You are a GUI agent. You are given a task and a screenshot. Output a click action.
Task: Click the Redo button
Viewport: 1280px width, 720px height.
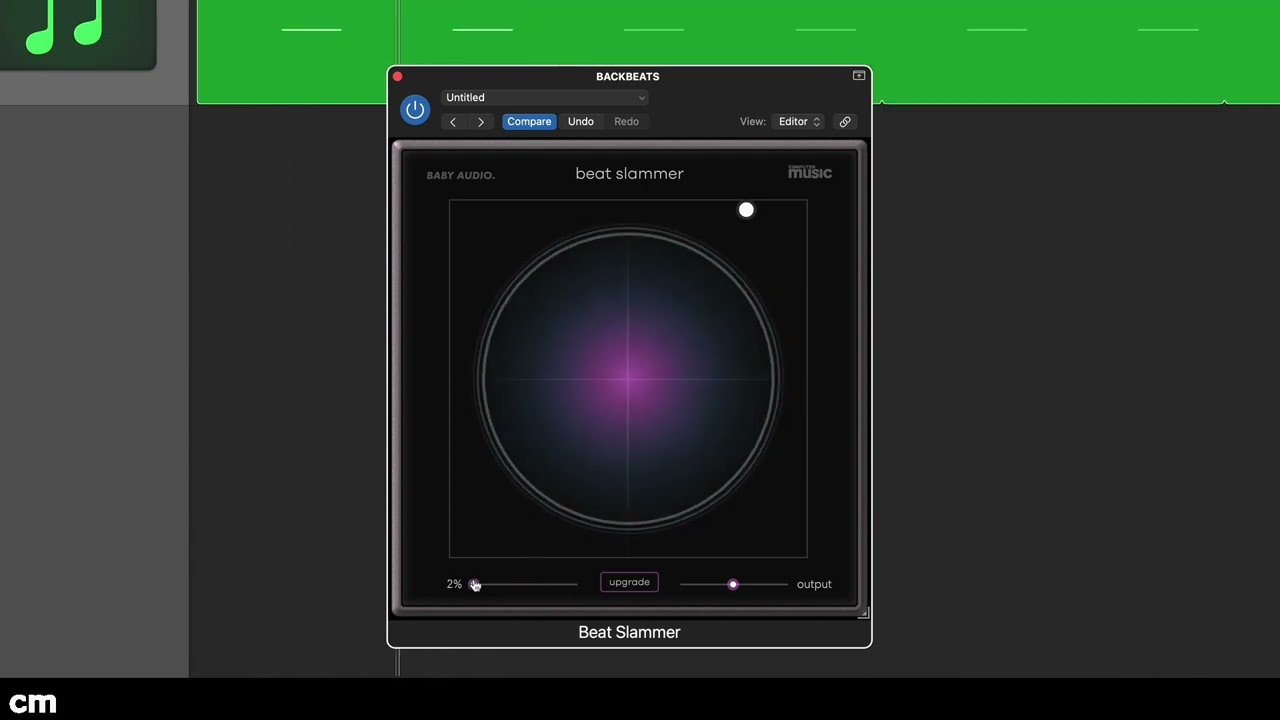pos(627,122)
